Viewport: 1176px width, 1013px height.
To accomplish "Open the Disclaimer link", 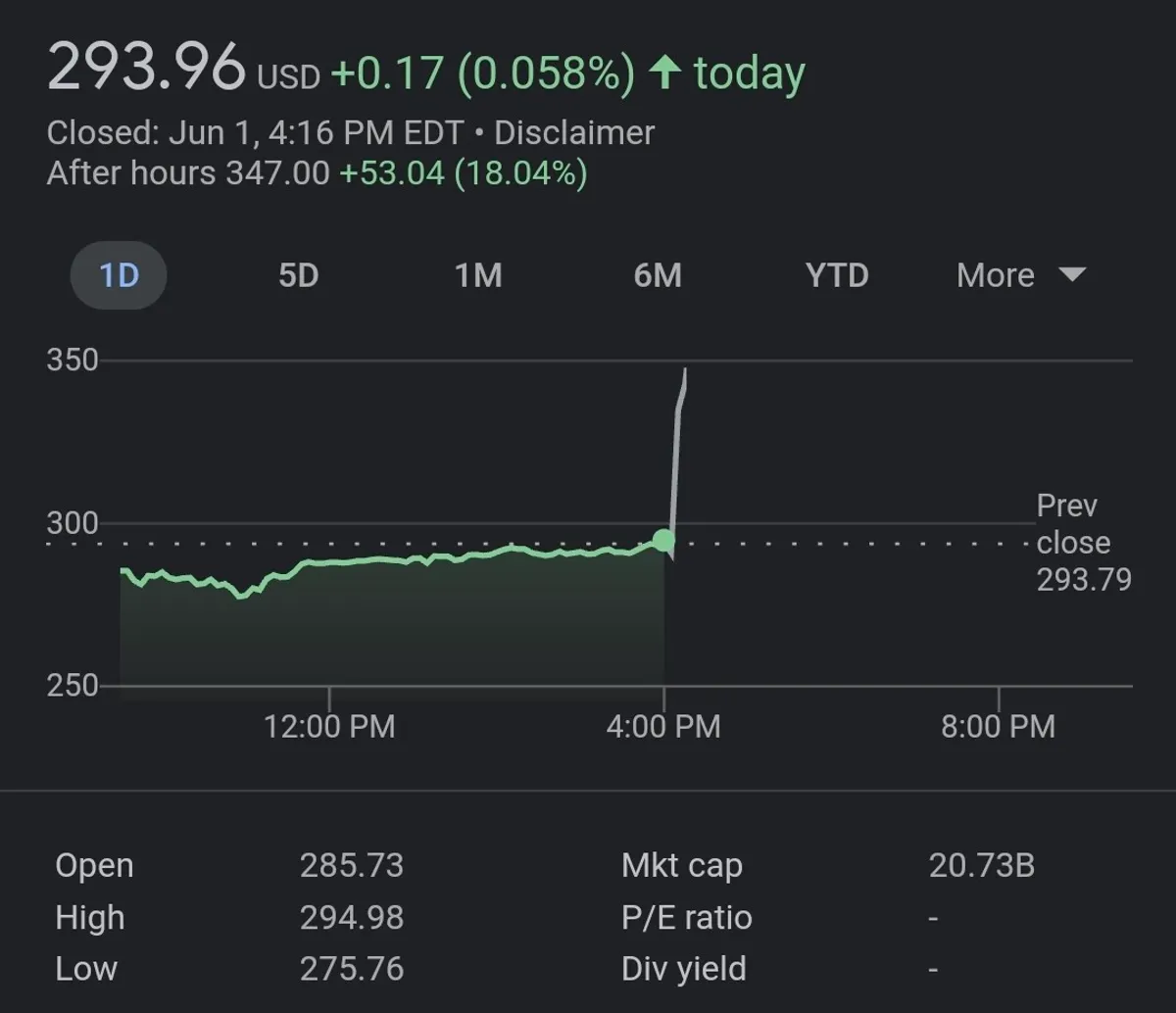I will [x=573, y=132].
